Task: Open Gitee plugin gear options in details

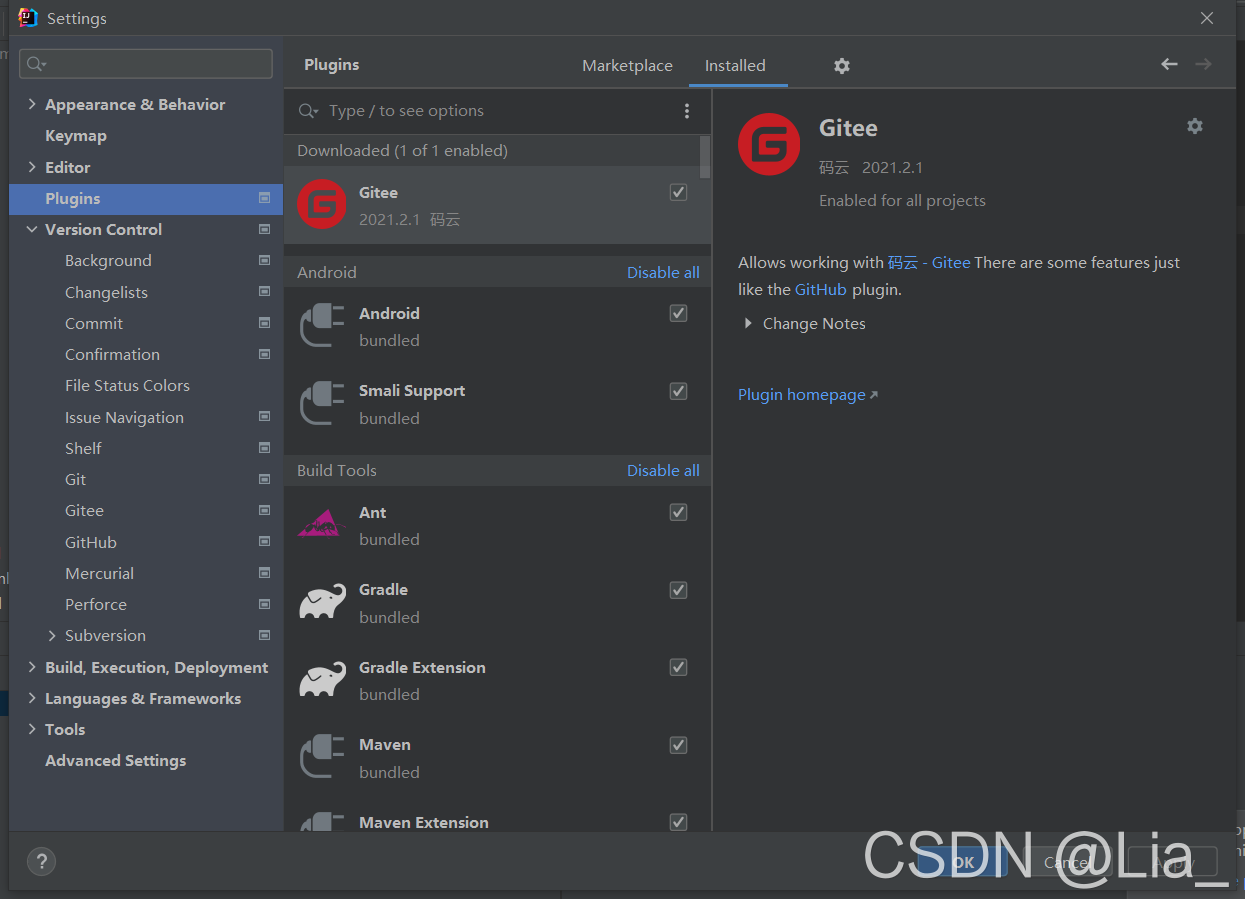Action: (x=1194, y=126)
